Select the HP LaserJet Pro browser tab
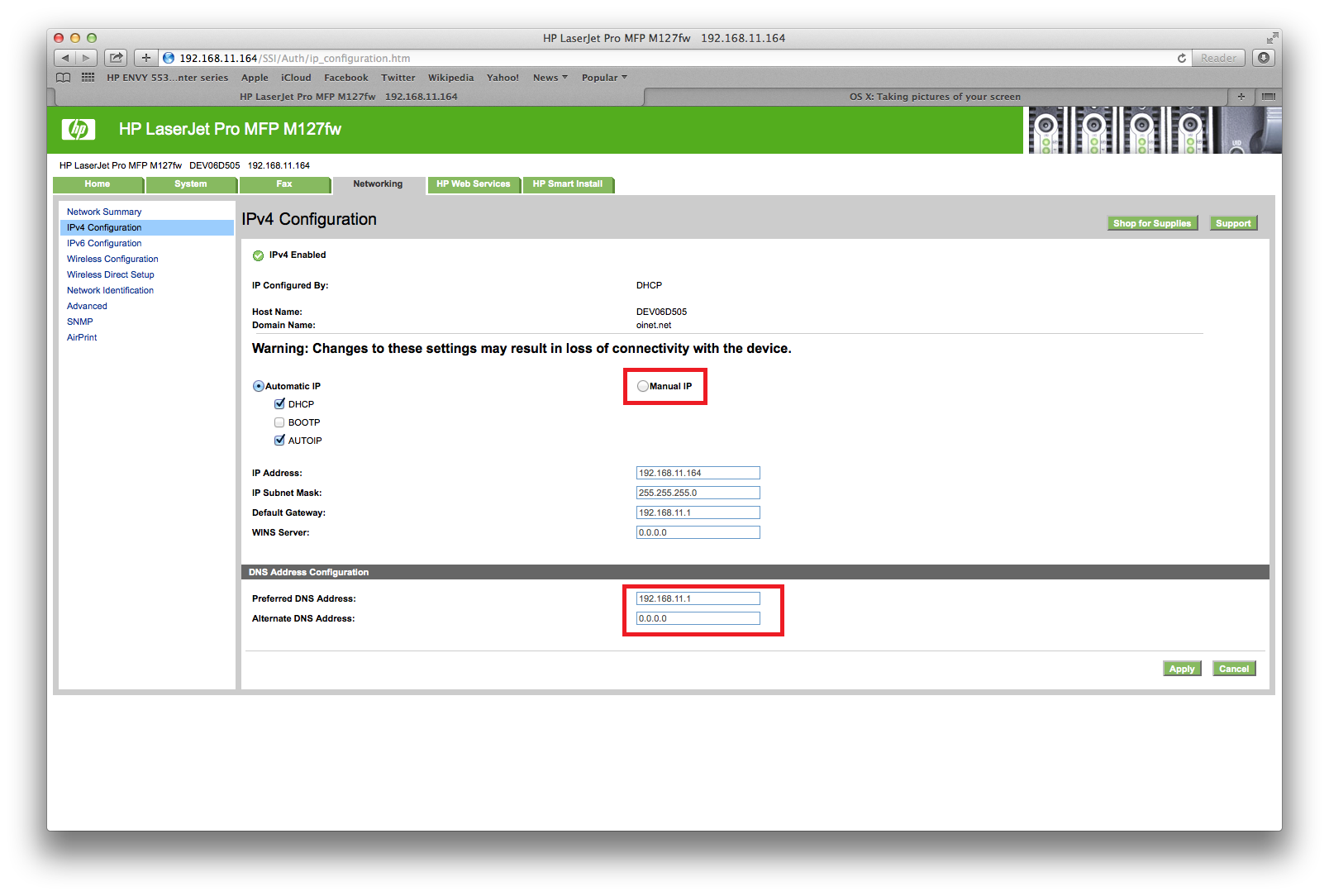Image resolution: width=1329 pixels, height=896 pixels. (x=348, y=97)
